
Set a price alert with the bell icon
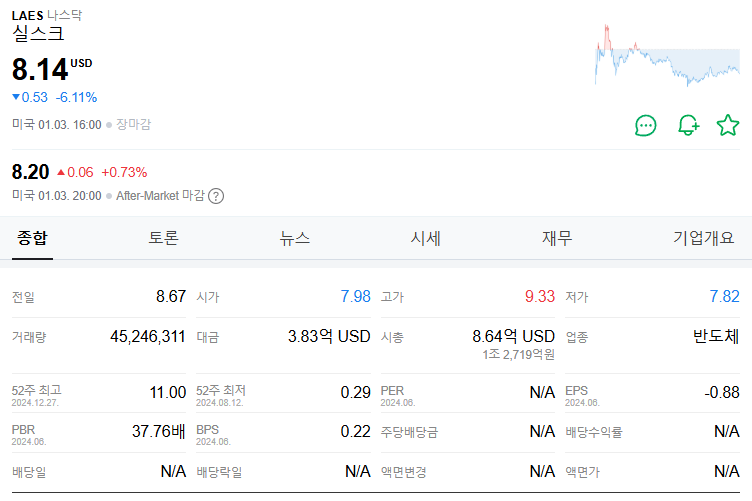point(689,126)
